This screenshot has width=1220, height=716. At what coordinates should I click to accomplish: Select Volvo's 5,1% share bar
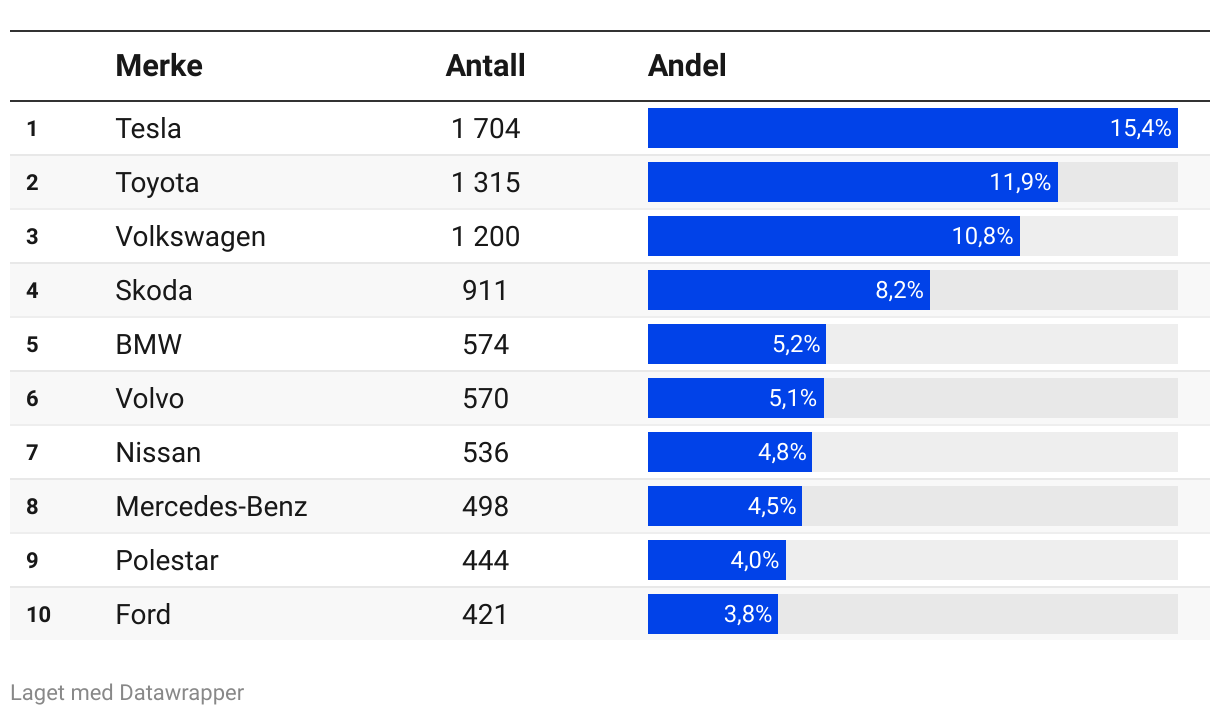[x=736, y=398]
